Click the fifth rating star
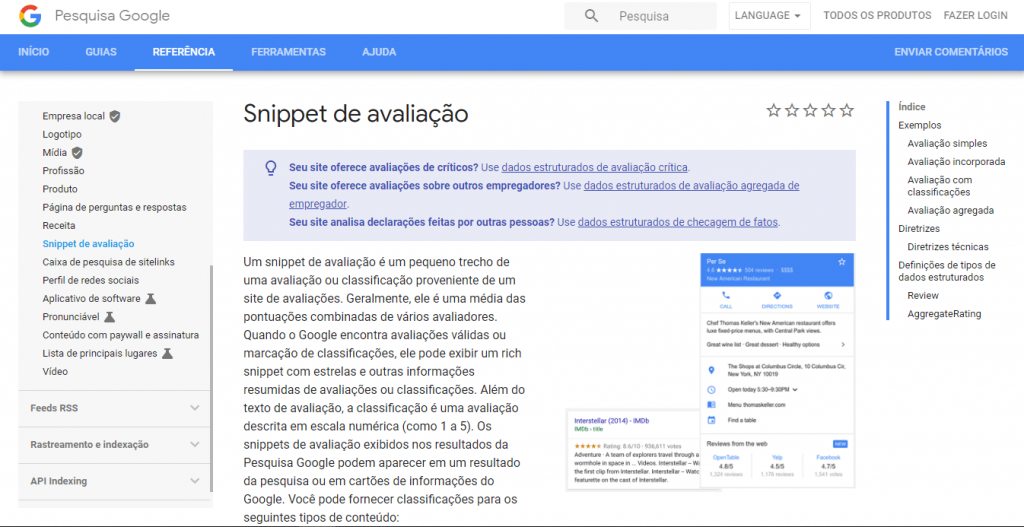This screenshot has height=527, width=1024. 847,110
